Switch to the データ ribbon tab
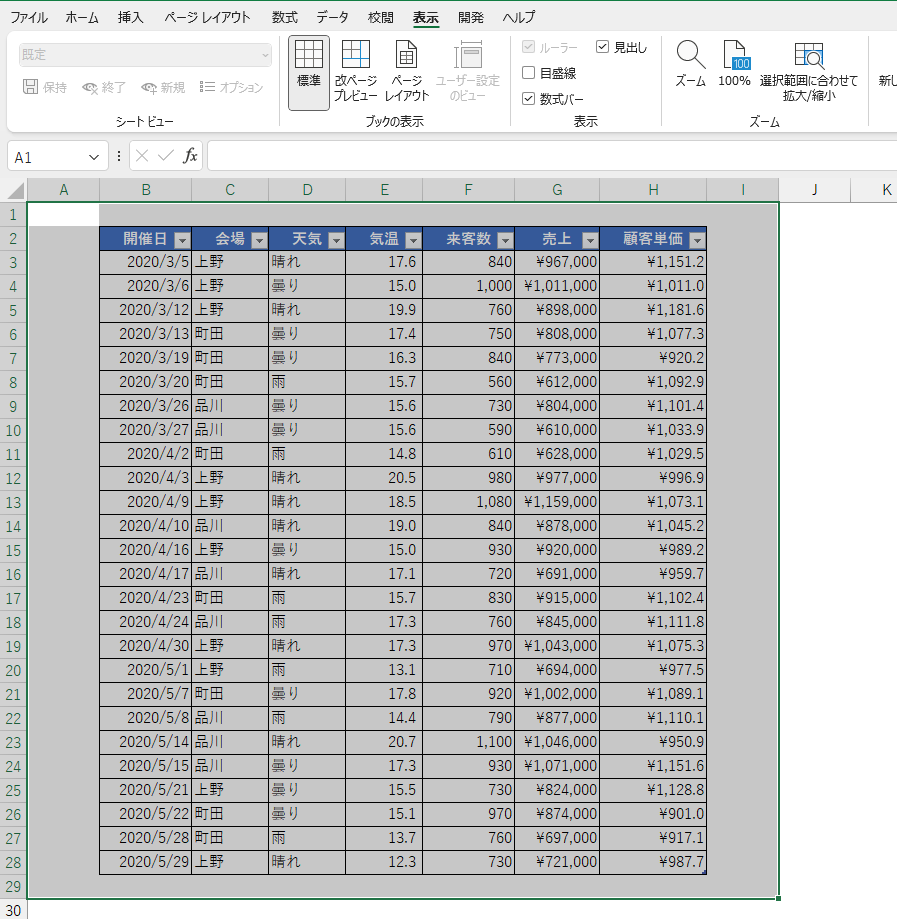This screenshot has width=897, height=919. (x=332, y=18)
